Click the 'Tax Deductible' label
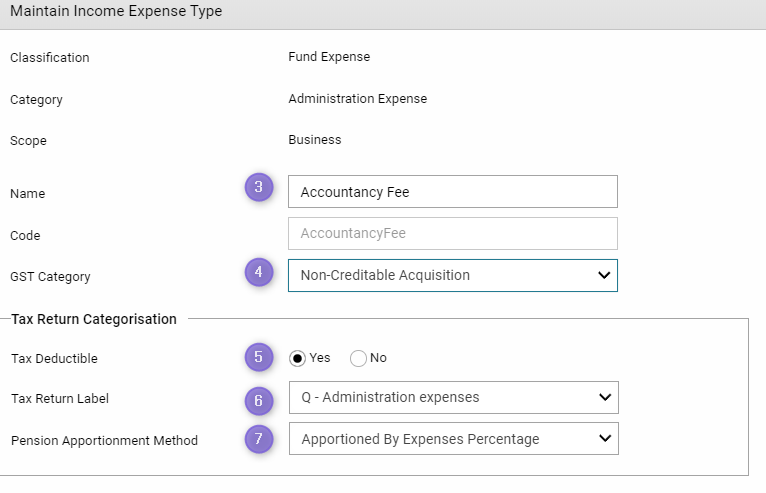 (54, 359)
